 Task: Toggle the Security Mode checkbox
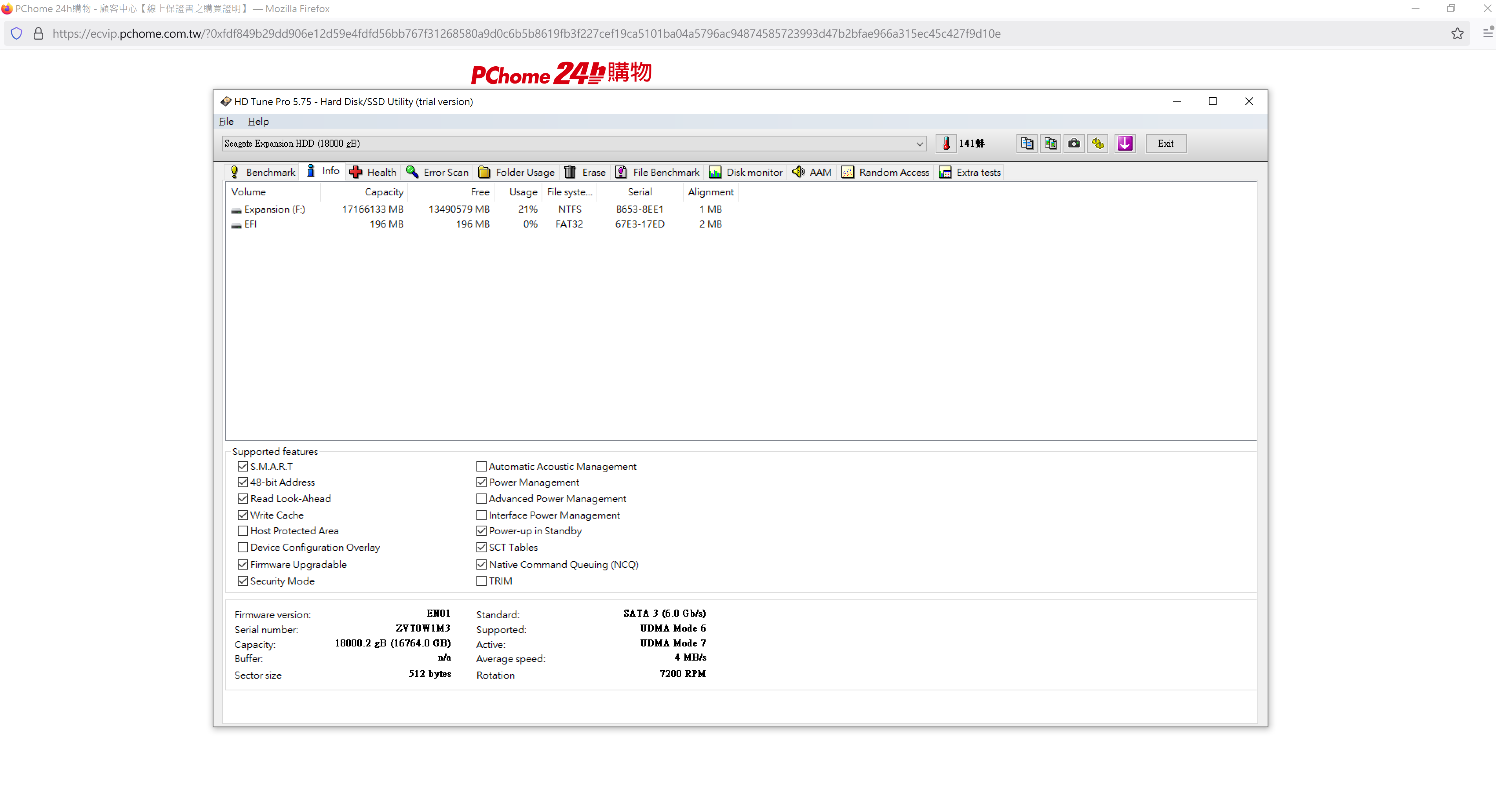[x=243, y=581]
